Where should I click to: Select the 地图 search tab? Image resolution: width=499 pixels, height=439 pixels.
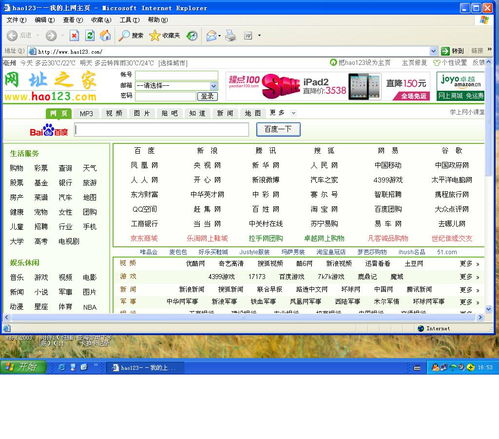[x=253, y=113]
